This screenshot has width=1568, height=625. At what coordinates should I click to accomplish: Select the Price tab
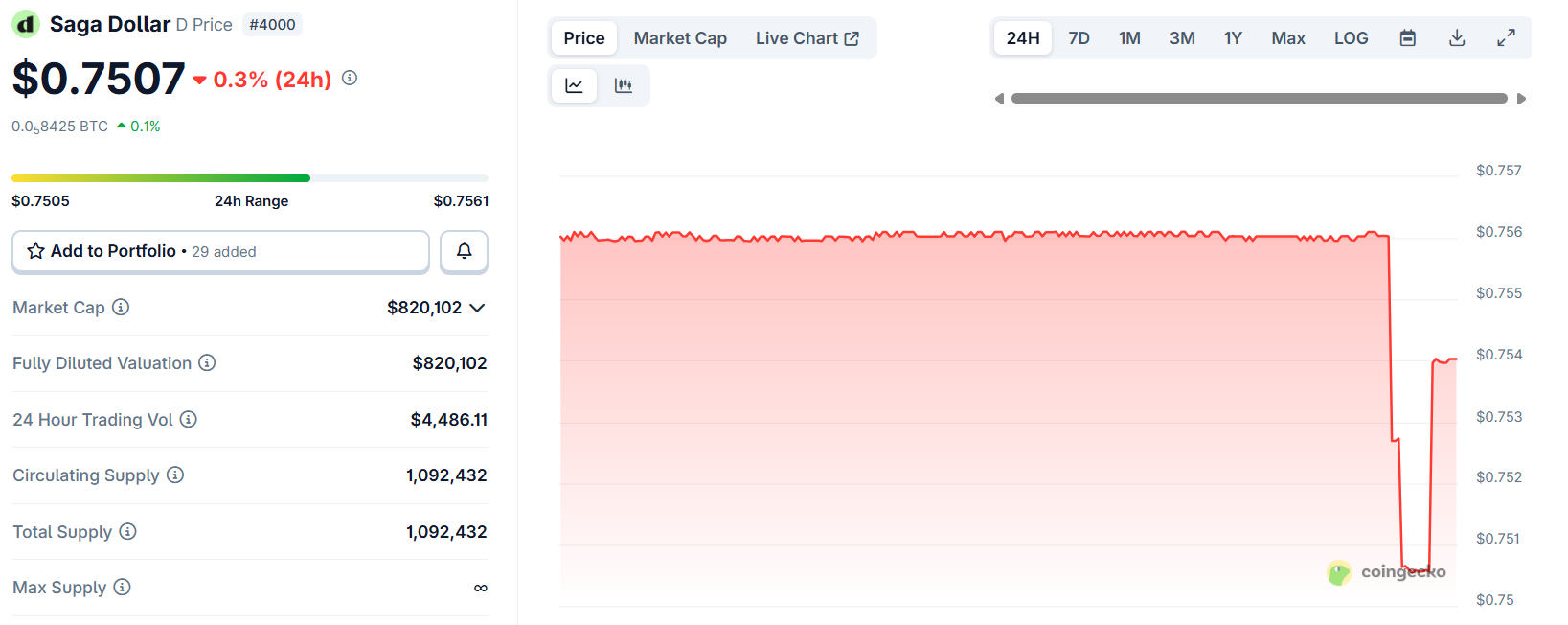[583, 38]
